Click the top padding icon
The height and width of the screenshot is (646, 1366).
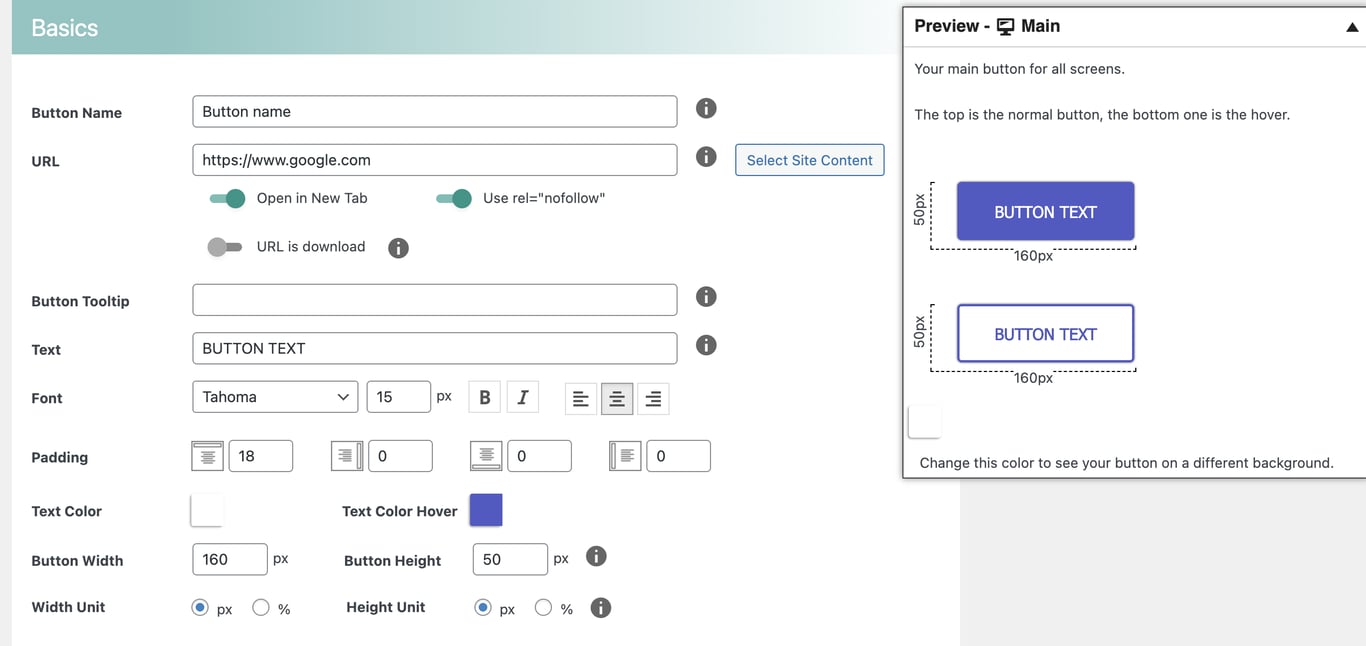click(x=206, y=455)
